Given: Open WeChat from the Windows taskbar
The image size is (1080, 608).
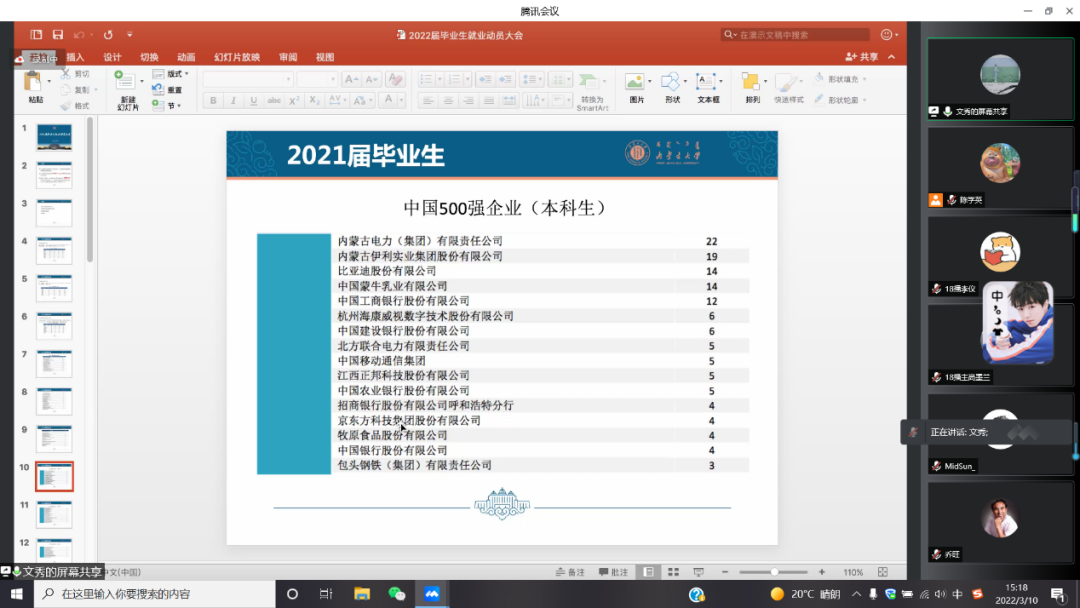Looking at the screenshot, I should [x=397, y=594].
